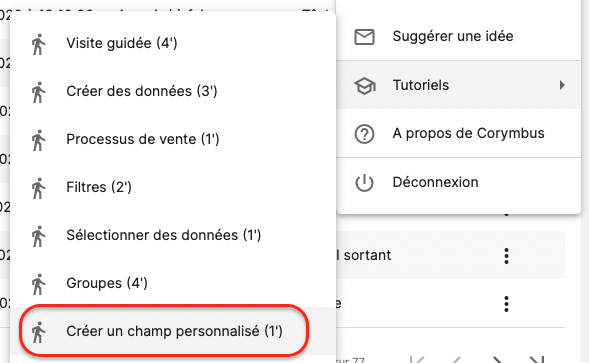
Task: Click the question mark icon for A propos
Action: [x=364, y=134]
